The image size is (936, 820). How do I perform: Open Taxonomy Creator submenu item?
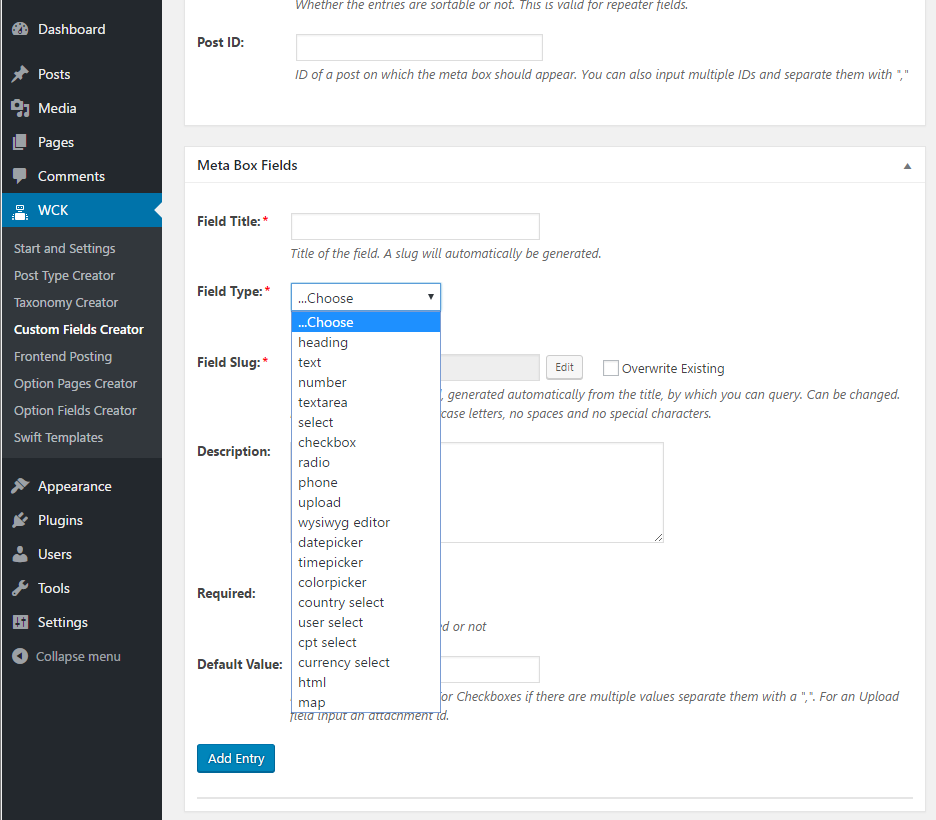(66, 303)
